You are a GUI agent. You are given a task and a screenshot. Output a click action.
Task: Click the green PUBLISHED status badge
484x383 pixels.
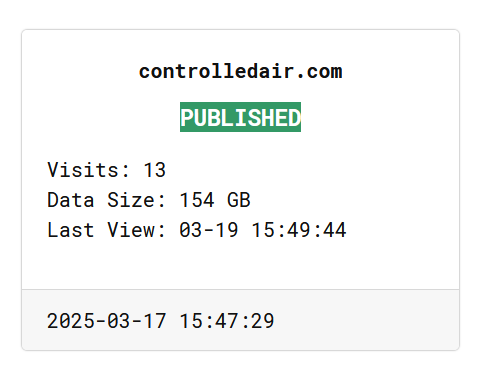coord(240,117)
